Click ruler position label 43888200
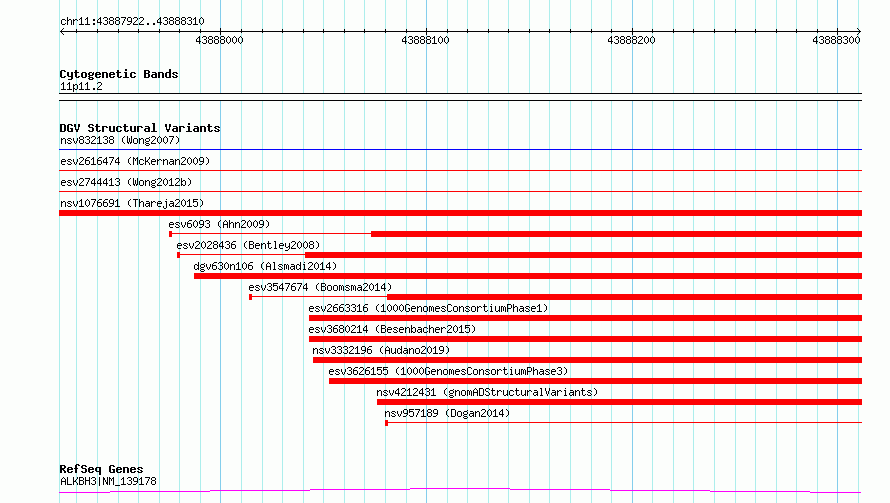890x503 pixels. [631, 40]
